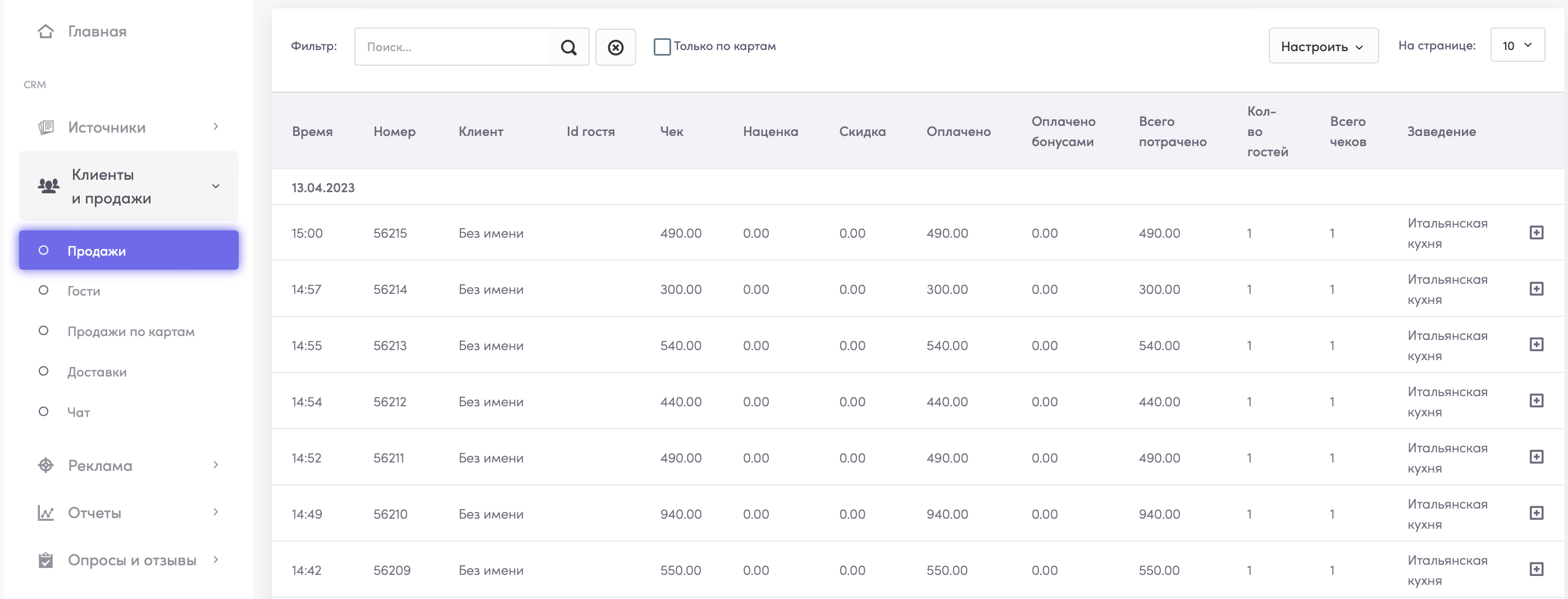Click the Оплачено column header
1568x599 pixels.
coord(958,131)
